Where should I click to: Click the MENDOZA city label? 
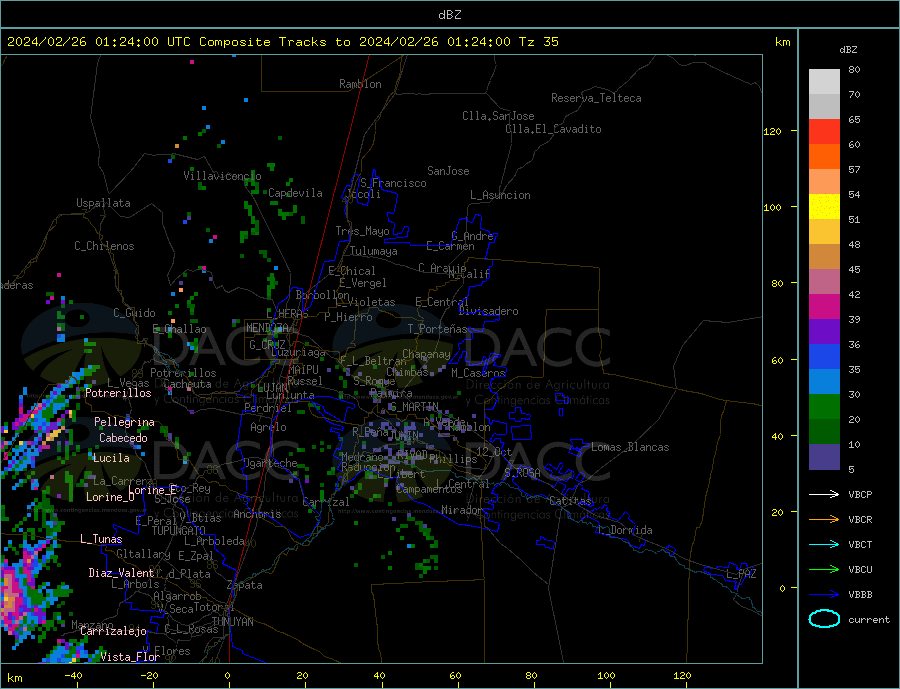[x=267, y=328]
